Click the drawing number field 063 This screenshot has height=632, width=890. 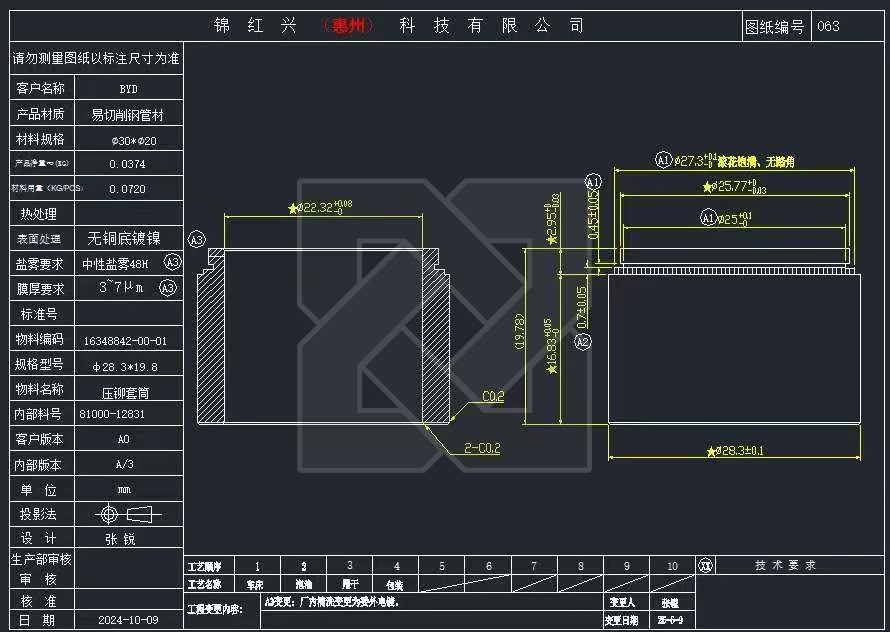point(828,27)
